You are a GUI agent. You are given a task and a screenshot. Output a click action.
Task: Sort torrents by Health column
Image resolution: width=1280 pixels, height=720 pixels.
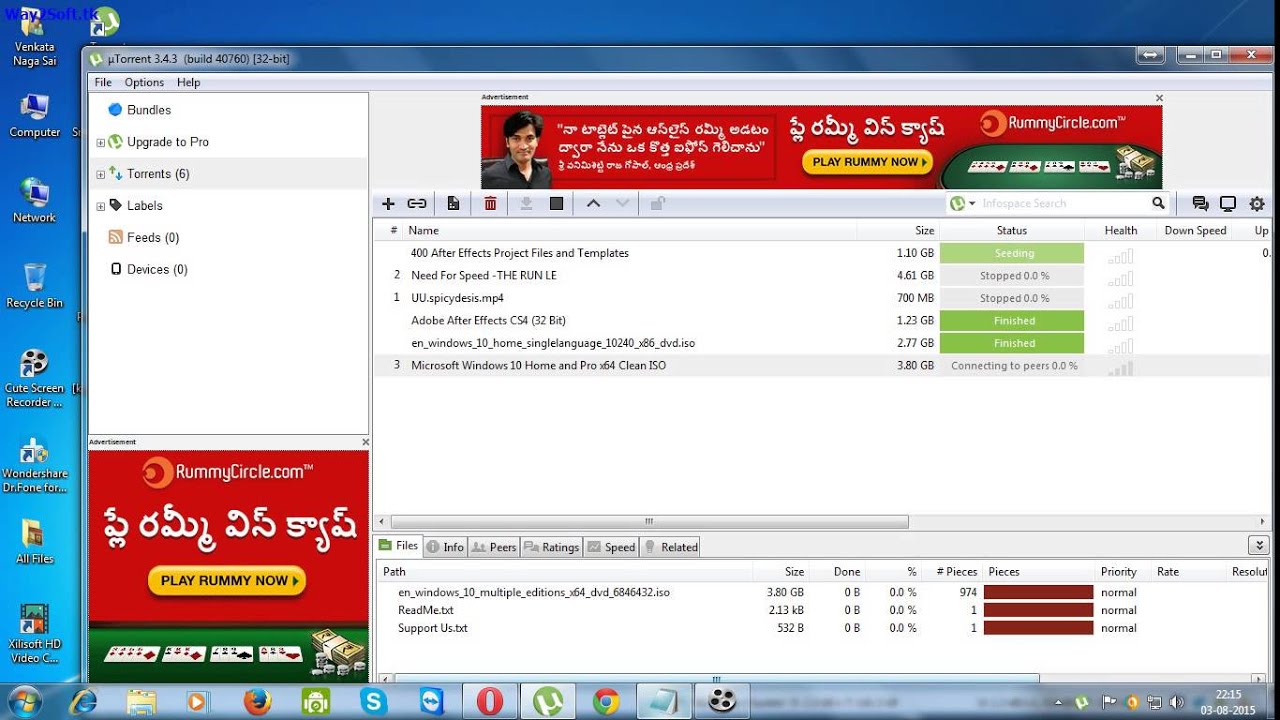(x=1121, y=230)
